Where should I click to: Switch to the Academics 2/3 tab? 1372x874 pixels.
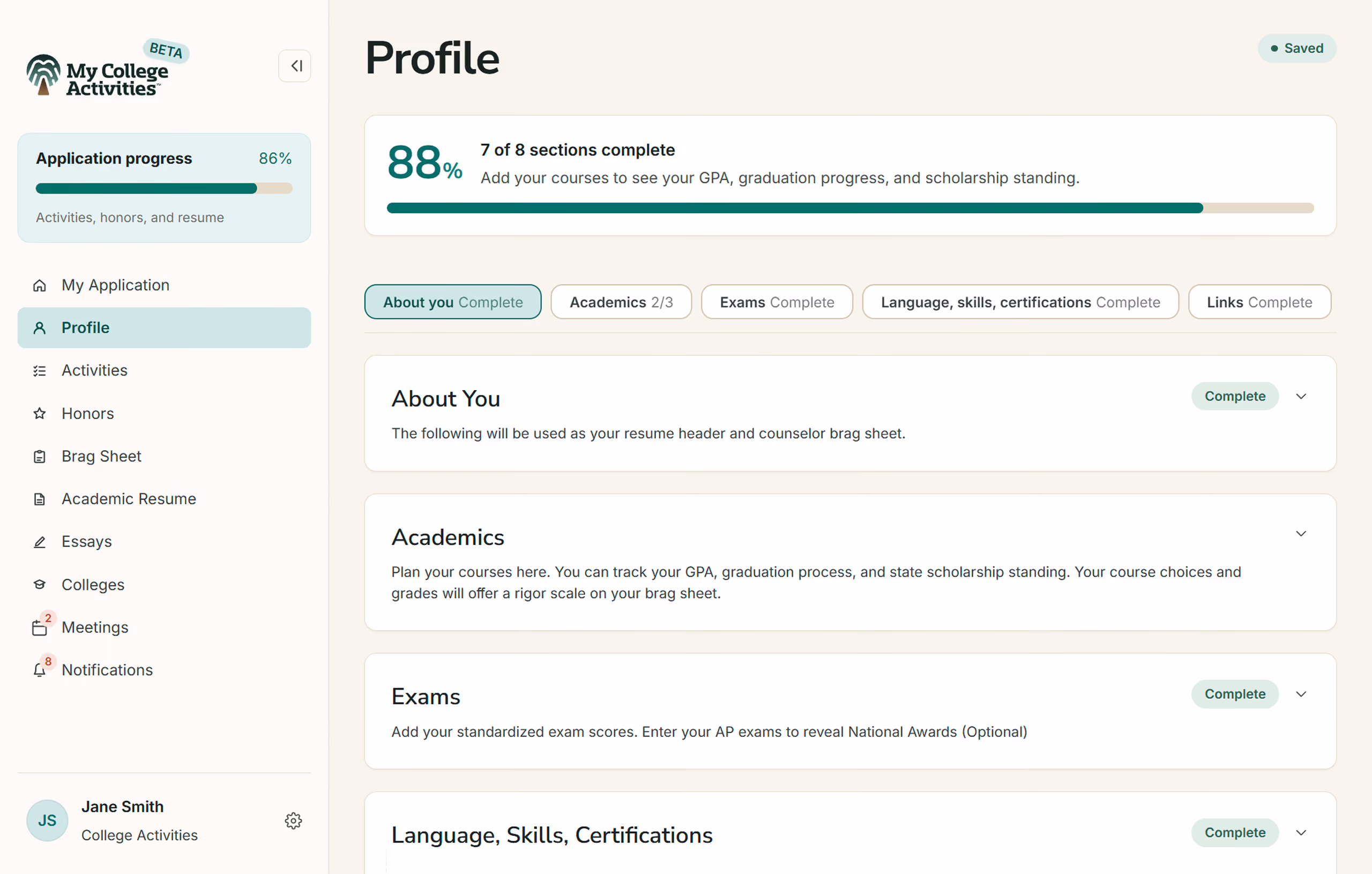pyautogui.click(x=621, y=302)
